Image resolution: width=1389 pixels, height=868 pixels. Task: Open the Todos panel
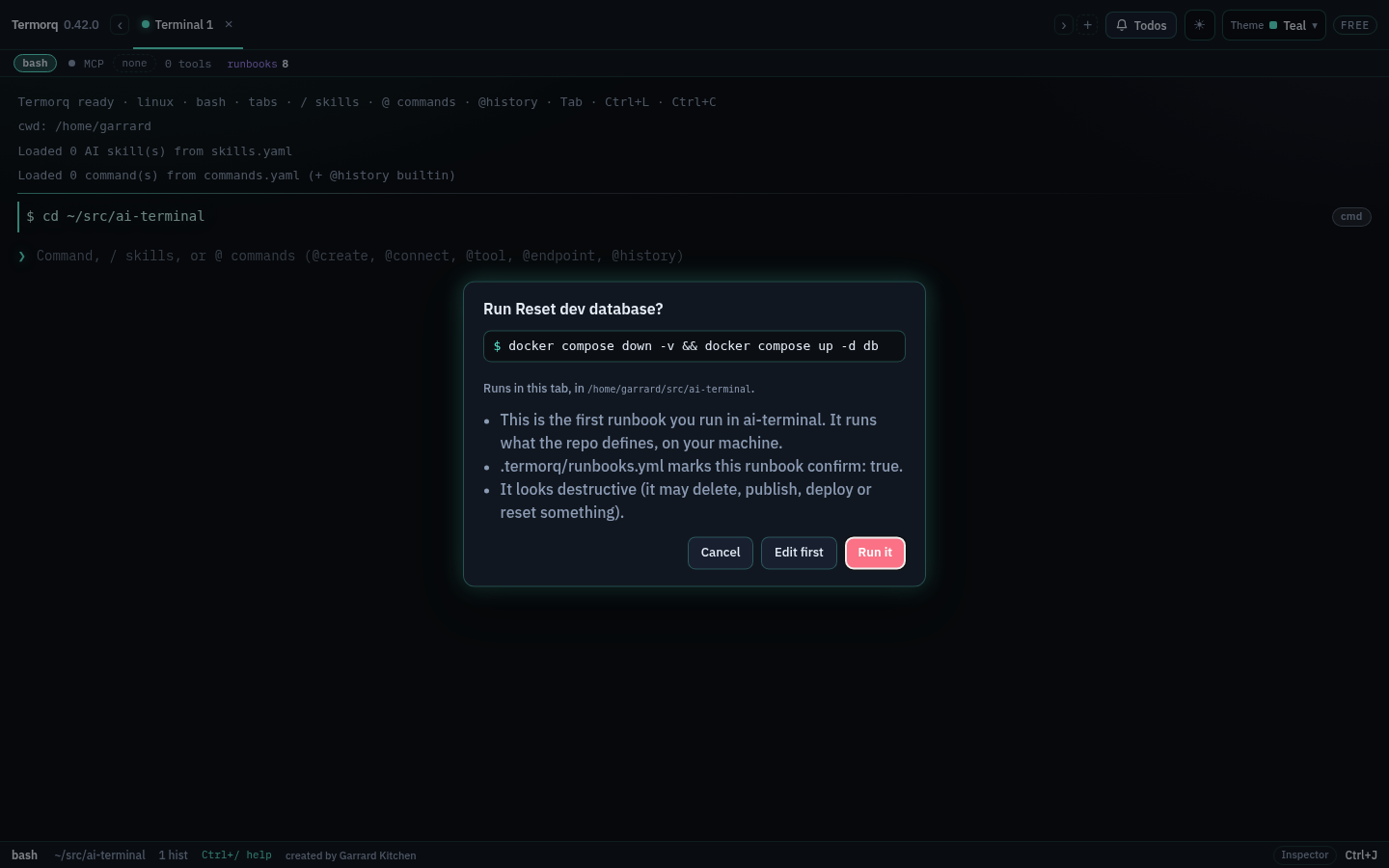click(1140, 25)
